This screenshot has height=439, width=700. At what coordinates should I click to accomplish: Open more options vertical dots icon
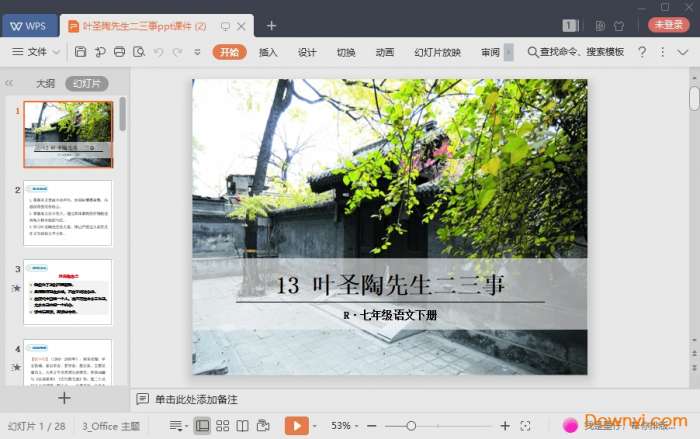click(x=662, y=52)
